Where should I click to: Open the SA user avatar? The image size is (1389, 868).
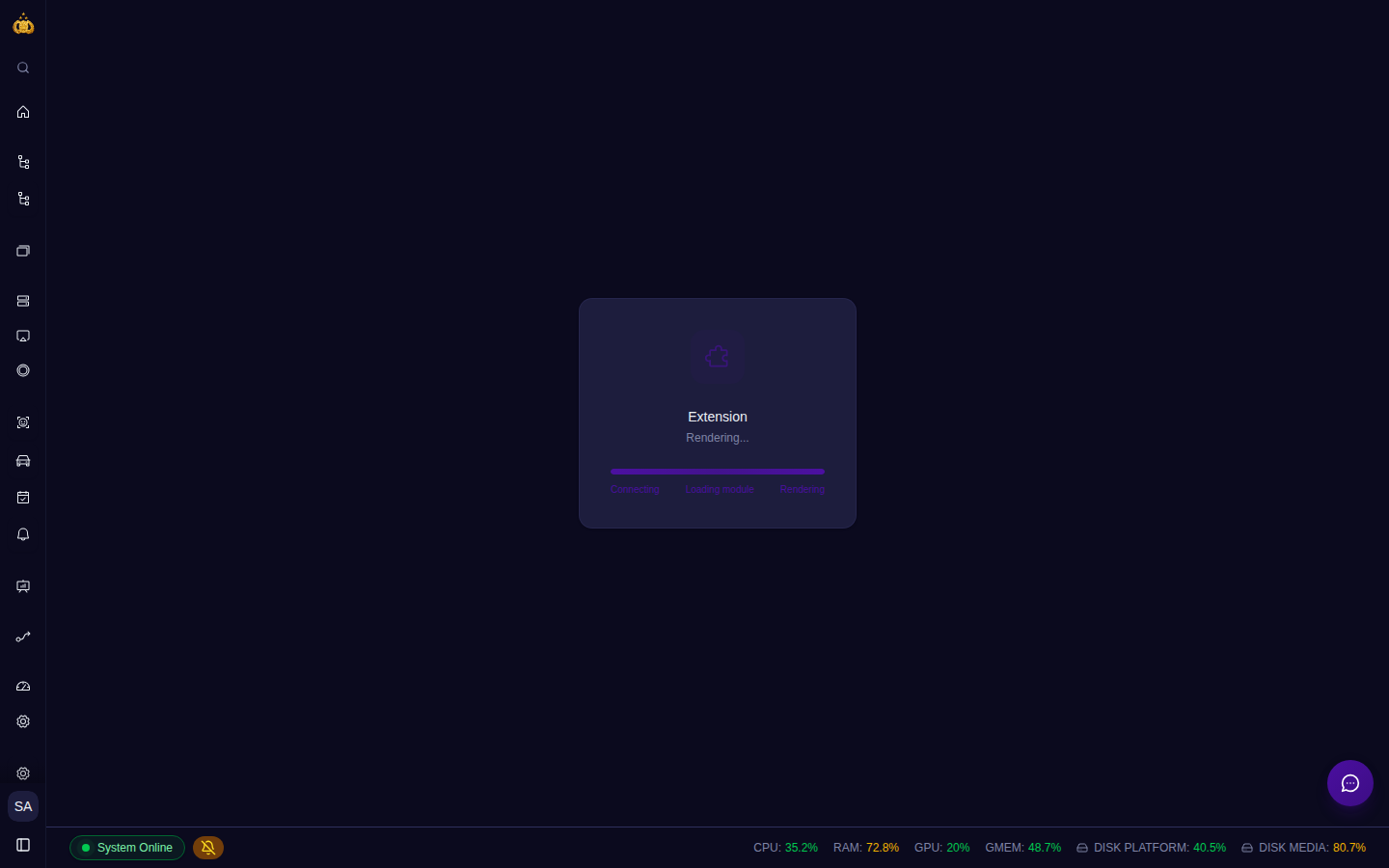point(23,806)
